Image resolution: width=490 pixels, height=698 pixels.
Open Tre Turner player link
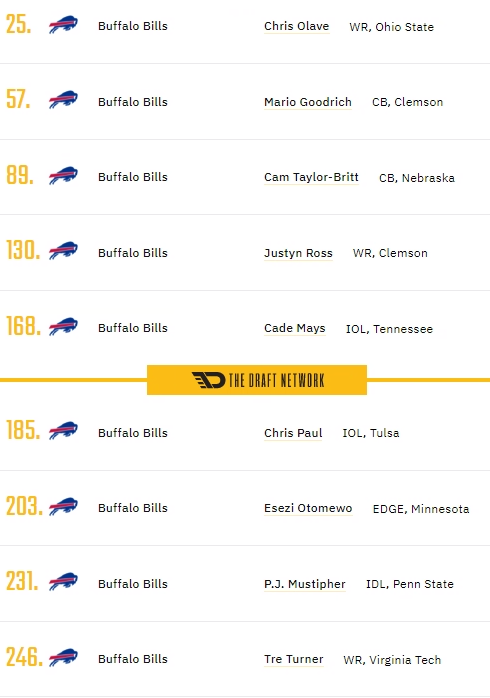click(x=294, y=659)
